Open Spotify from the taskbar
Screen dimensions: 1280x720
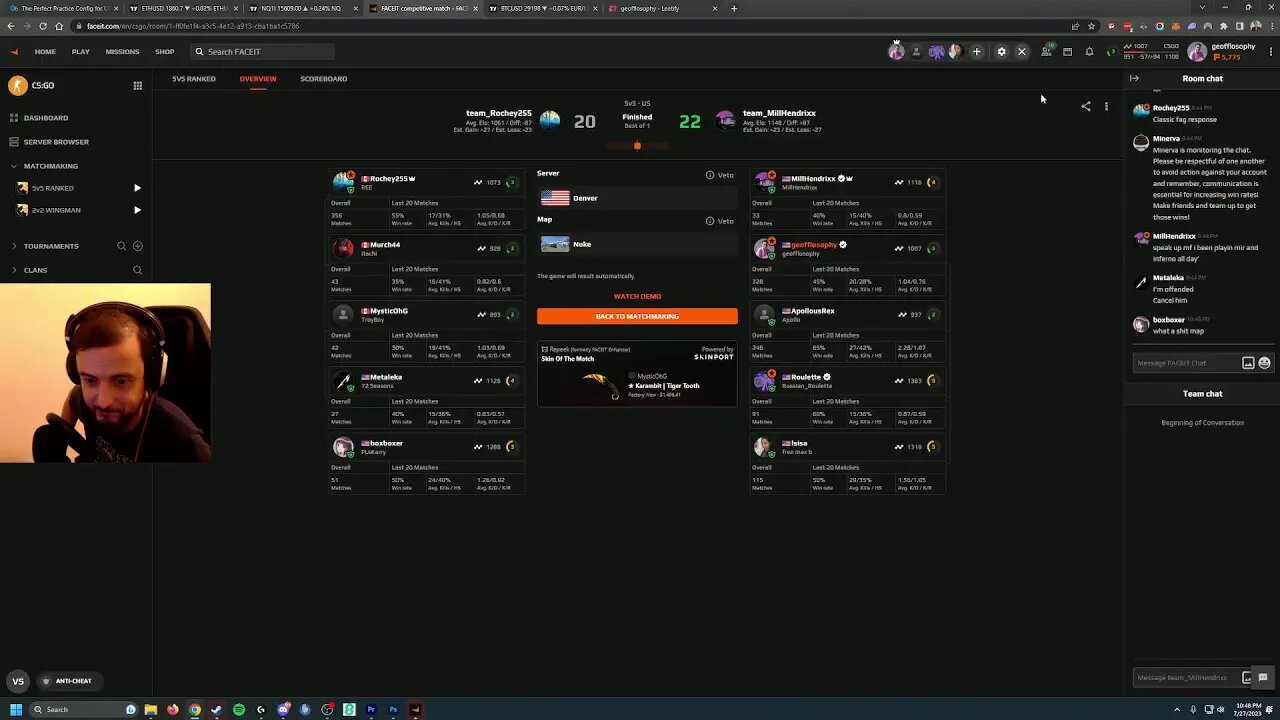239,710
